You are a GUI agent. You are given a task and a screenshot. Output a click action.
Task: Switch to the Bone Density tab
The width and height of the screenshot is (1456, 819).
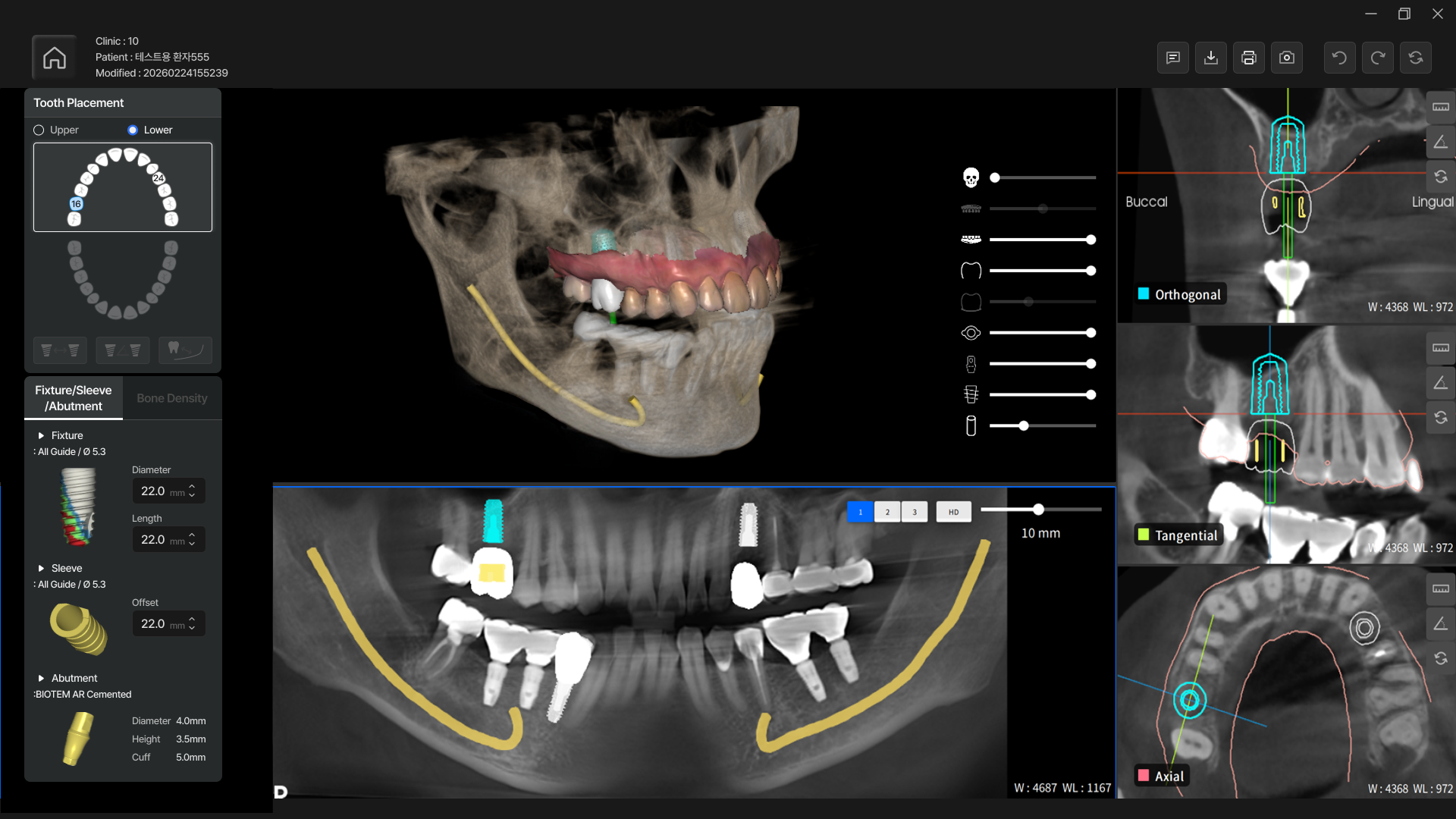pos(172,398)
